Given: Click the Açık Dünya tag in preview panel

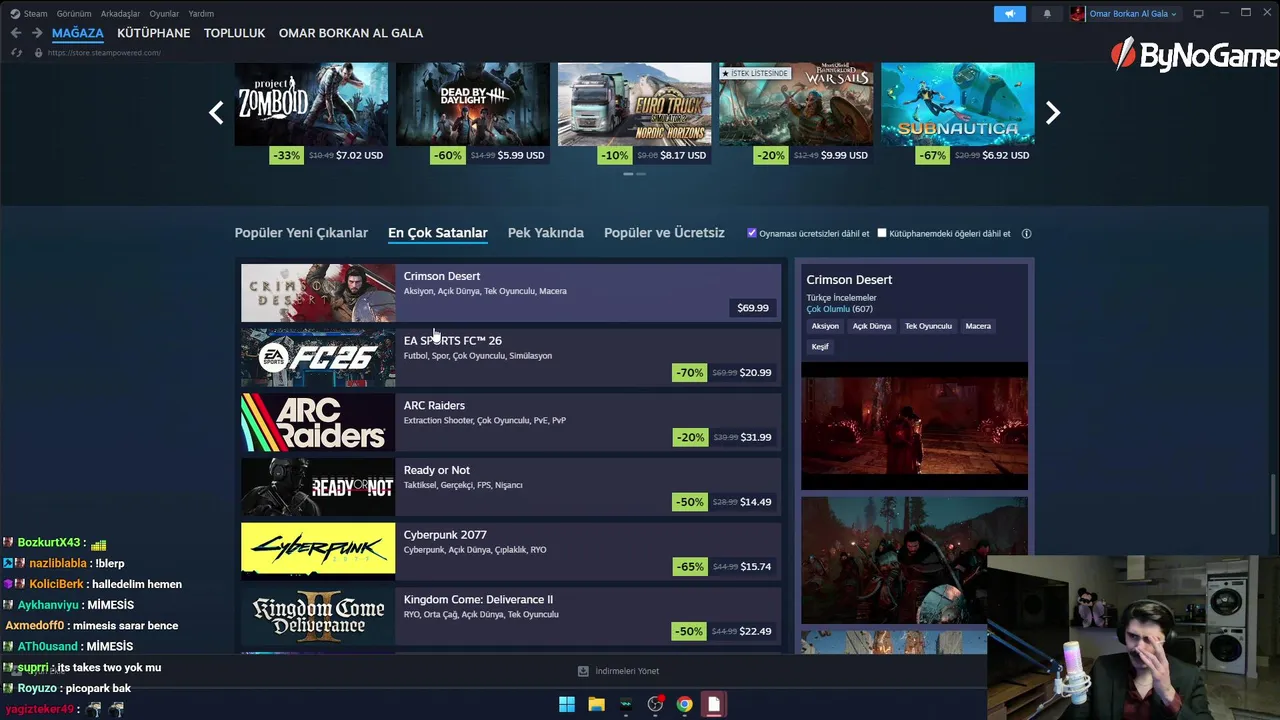Looking at the screenshot, I should tap(872, 326).
